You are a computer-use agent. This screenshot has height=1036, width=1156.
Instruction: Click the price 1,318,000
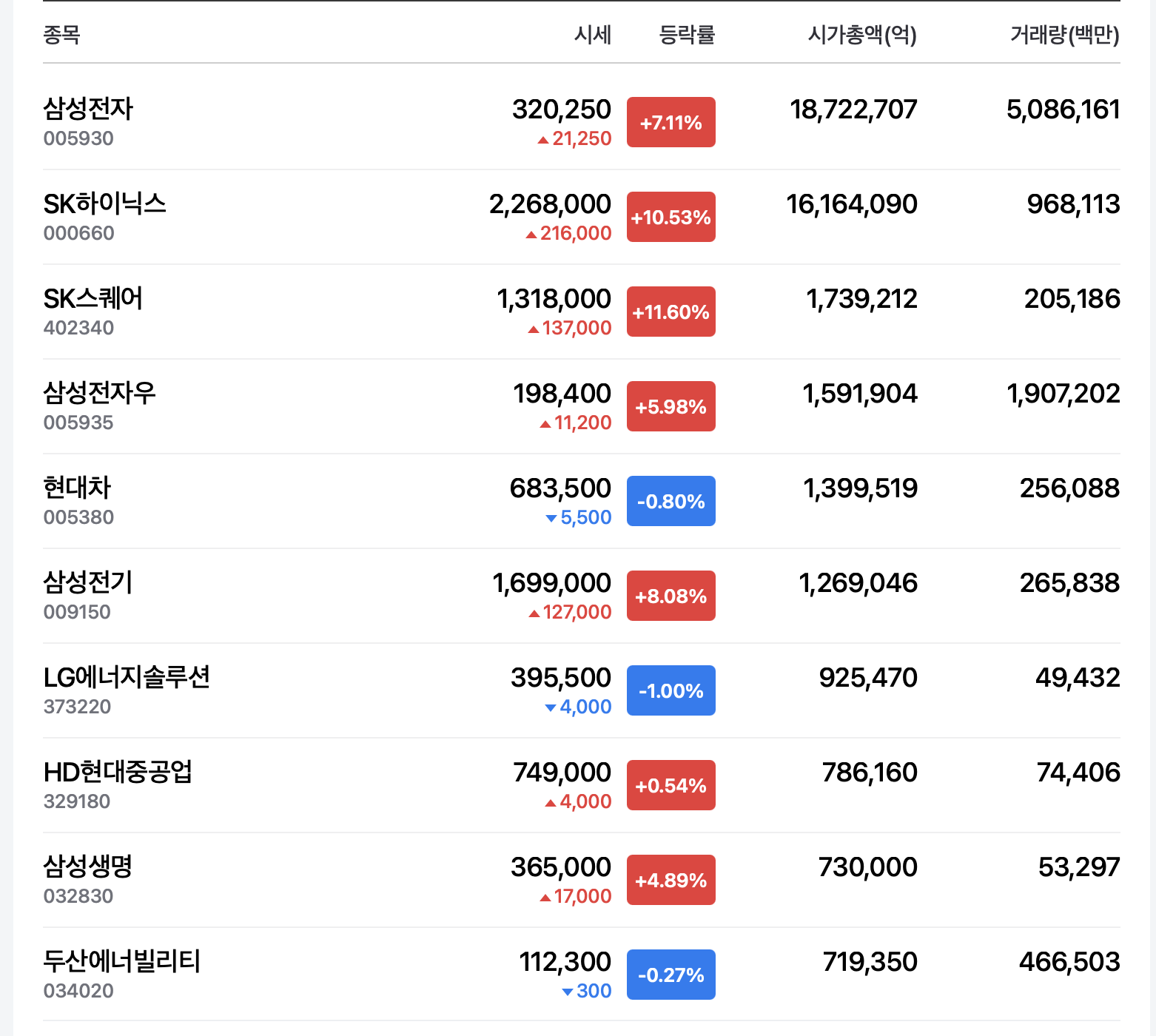point(554,299)
